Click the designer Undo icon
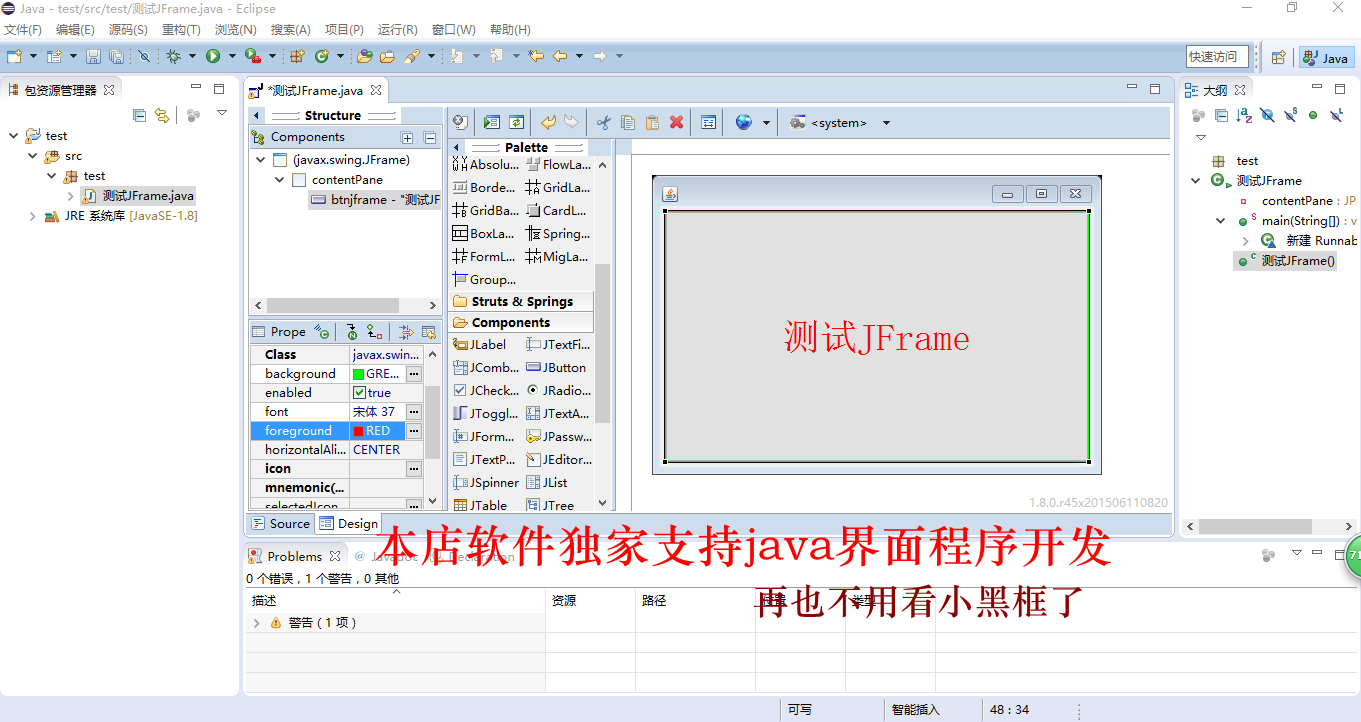 [548, 122]
